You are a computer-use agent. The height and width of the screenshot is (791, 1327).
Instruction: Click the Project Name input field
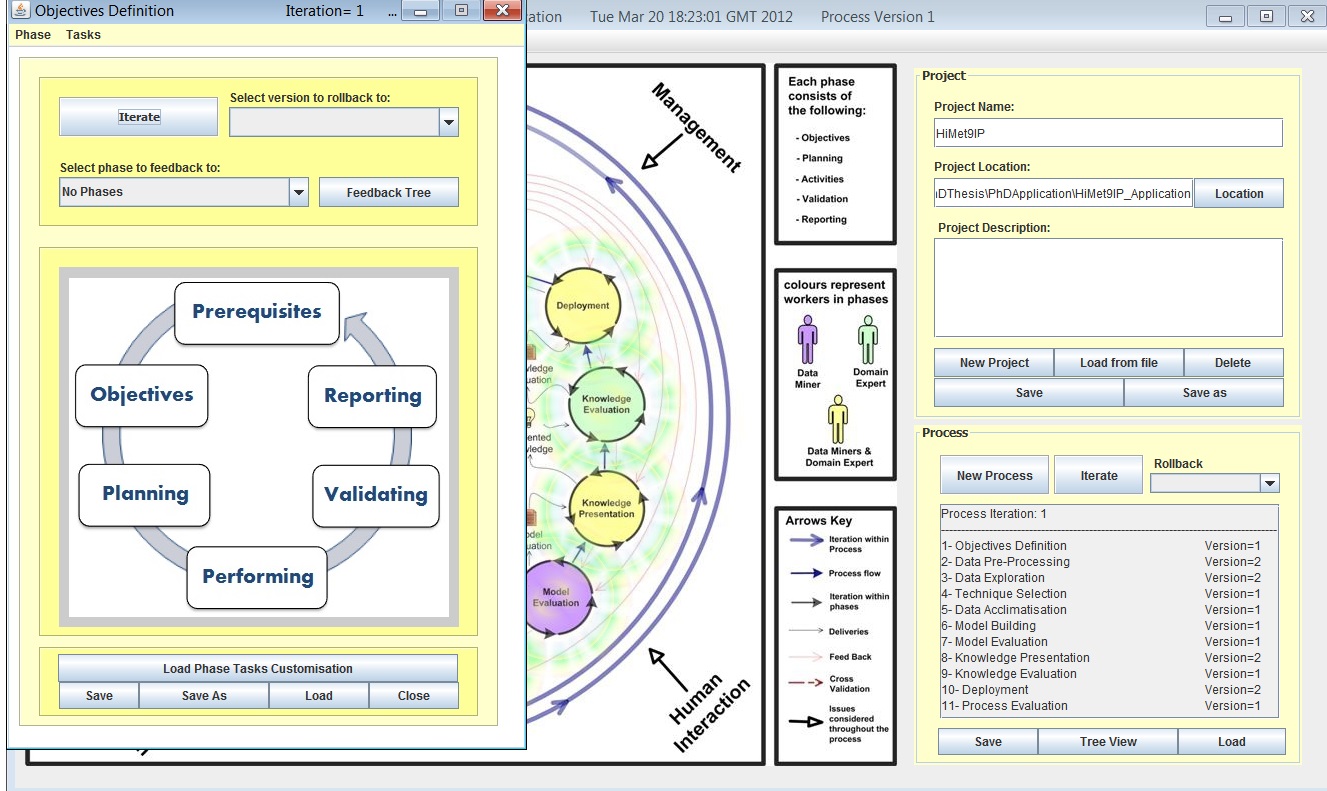pyautogui.click(x=1107, y=133)
